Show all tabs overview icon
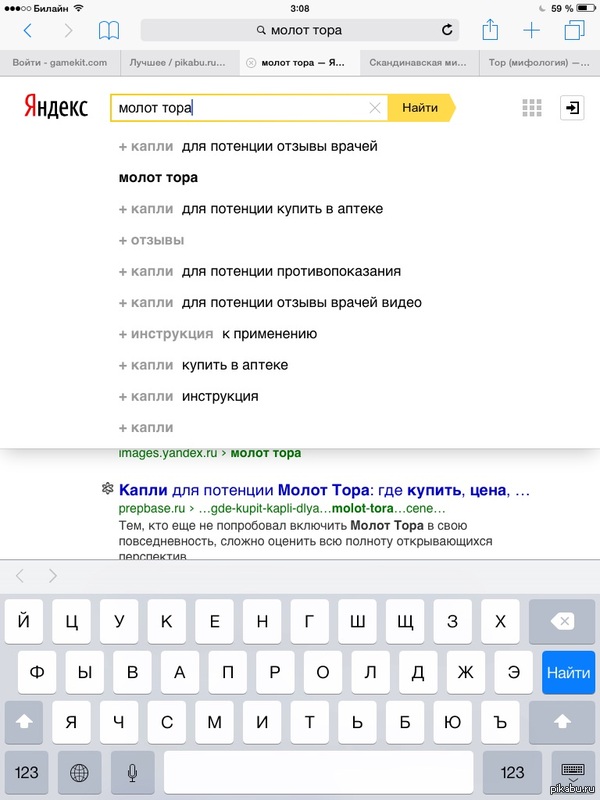 point(573,30)
